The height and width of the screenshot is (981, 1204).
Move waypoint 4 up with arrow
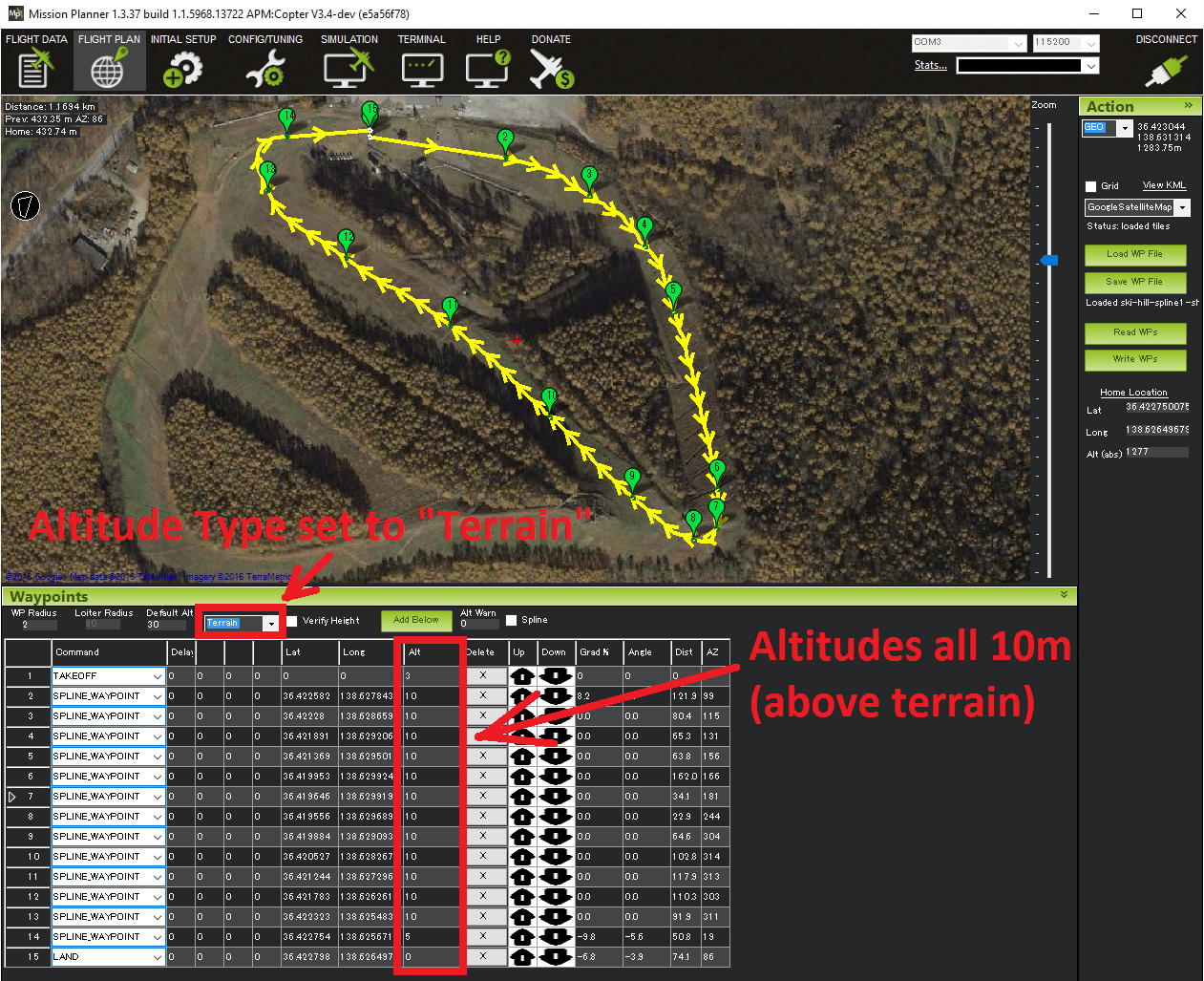[x=522, y=736]
